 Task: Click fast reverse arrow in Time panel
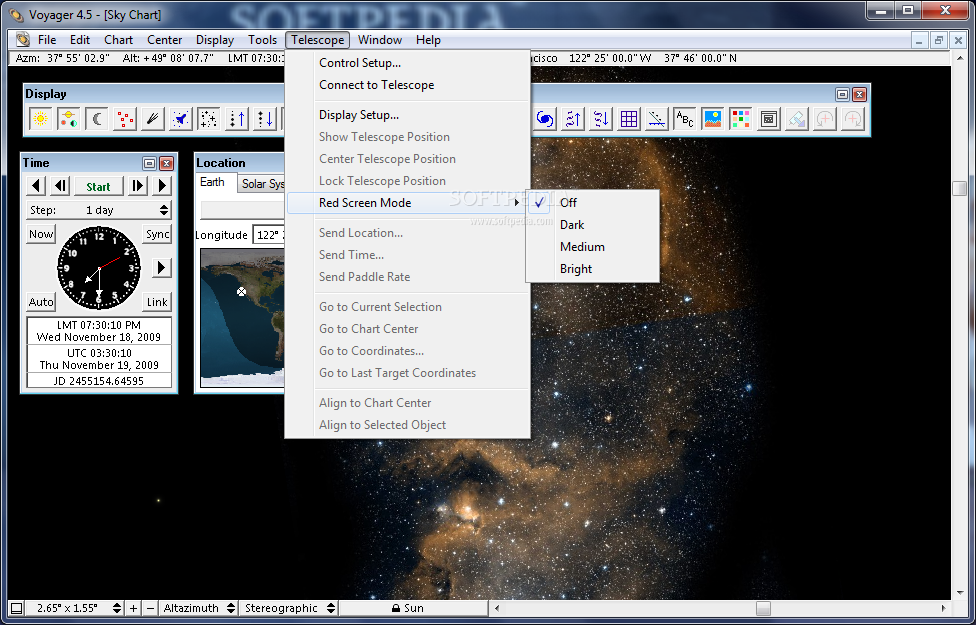click(36, 186)
